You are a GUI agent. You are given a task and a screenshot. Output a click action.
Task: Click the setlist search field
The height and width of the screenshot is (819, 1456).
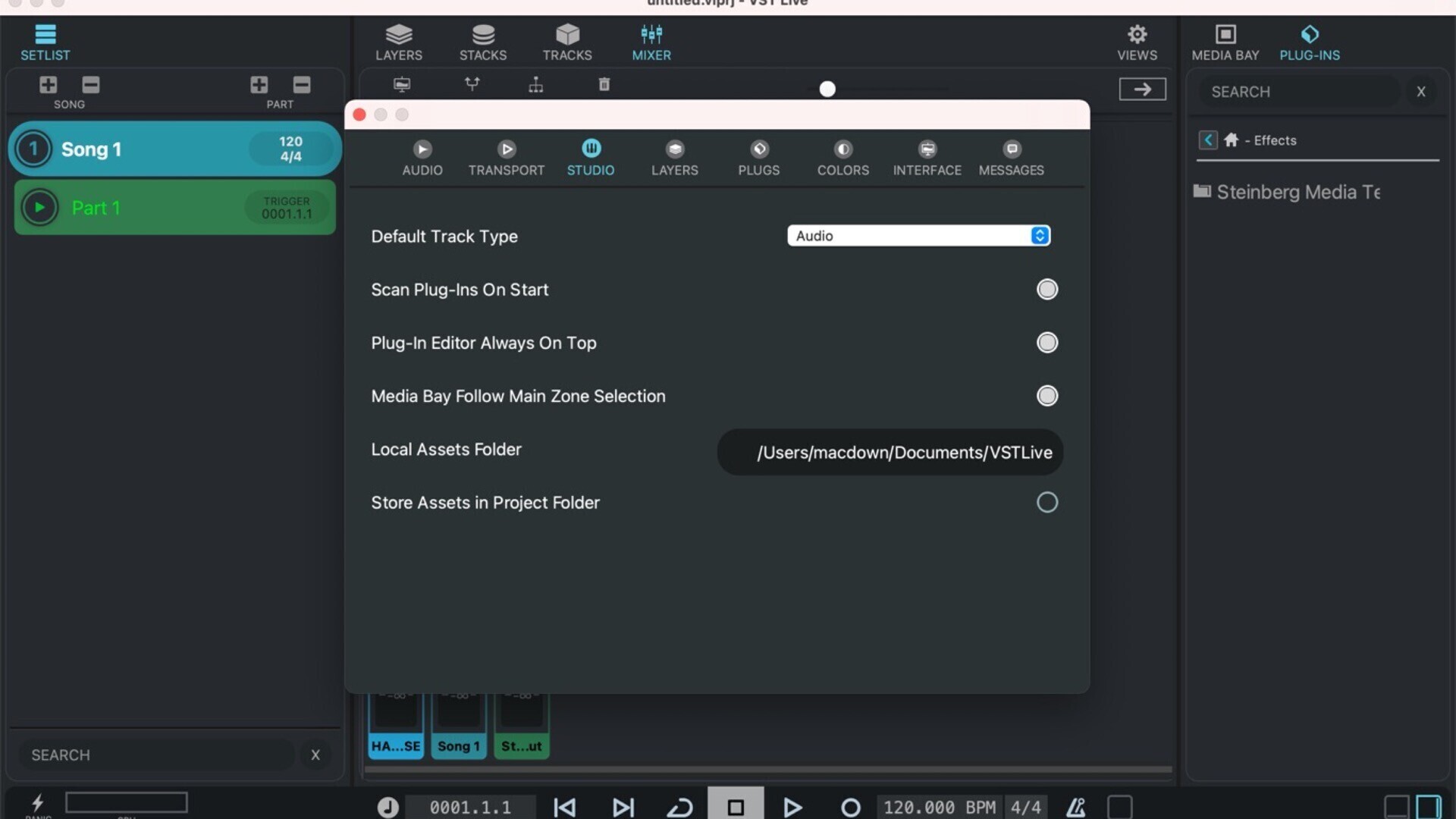coord(156,755)
